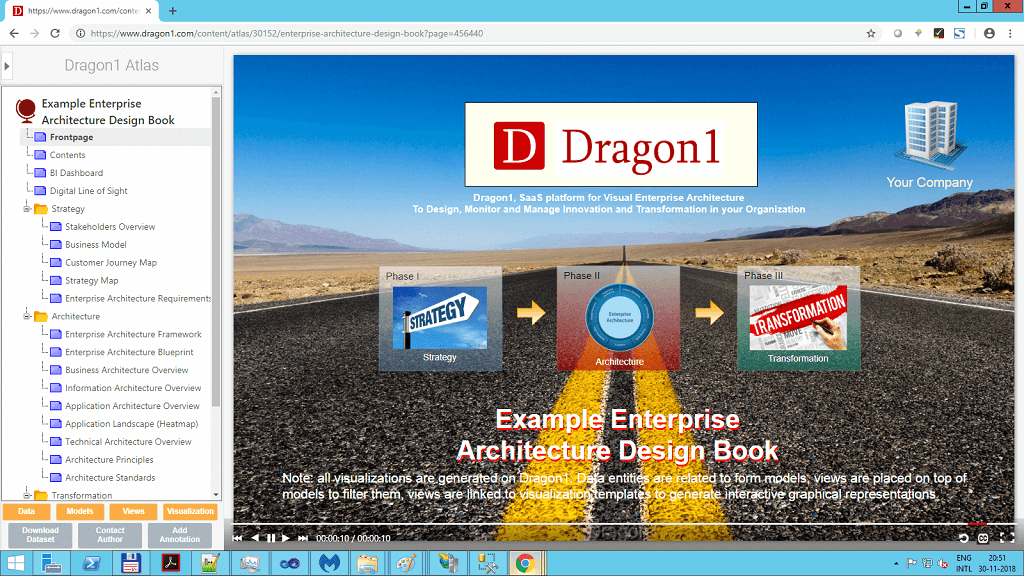Image resolution: width=1024 pixels, height=576 pixels.
Task: Launch PowerShell from the taskbar
Action: coord(91,563)
